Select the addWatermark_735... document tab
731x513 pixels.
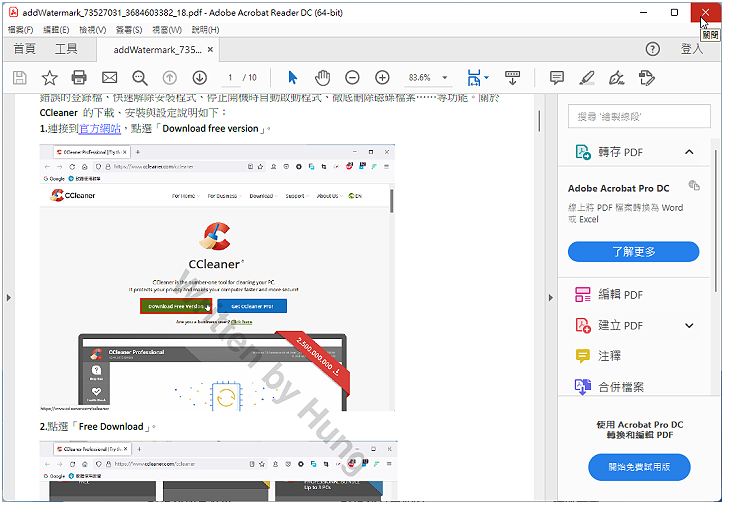158,49
